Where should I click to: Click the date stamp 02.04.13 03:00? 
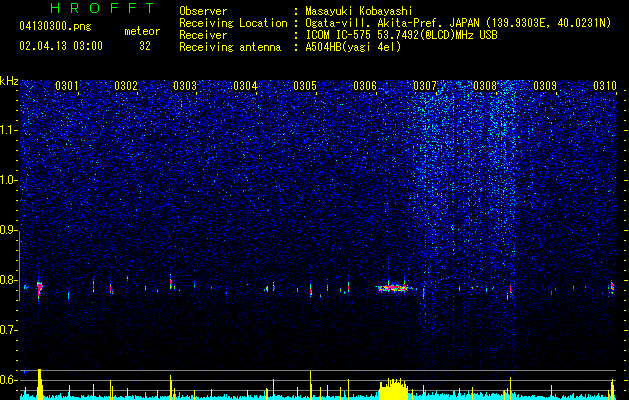click(x=61, y=46)
